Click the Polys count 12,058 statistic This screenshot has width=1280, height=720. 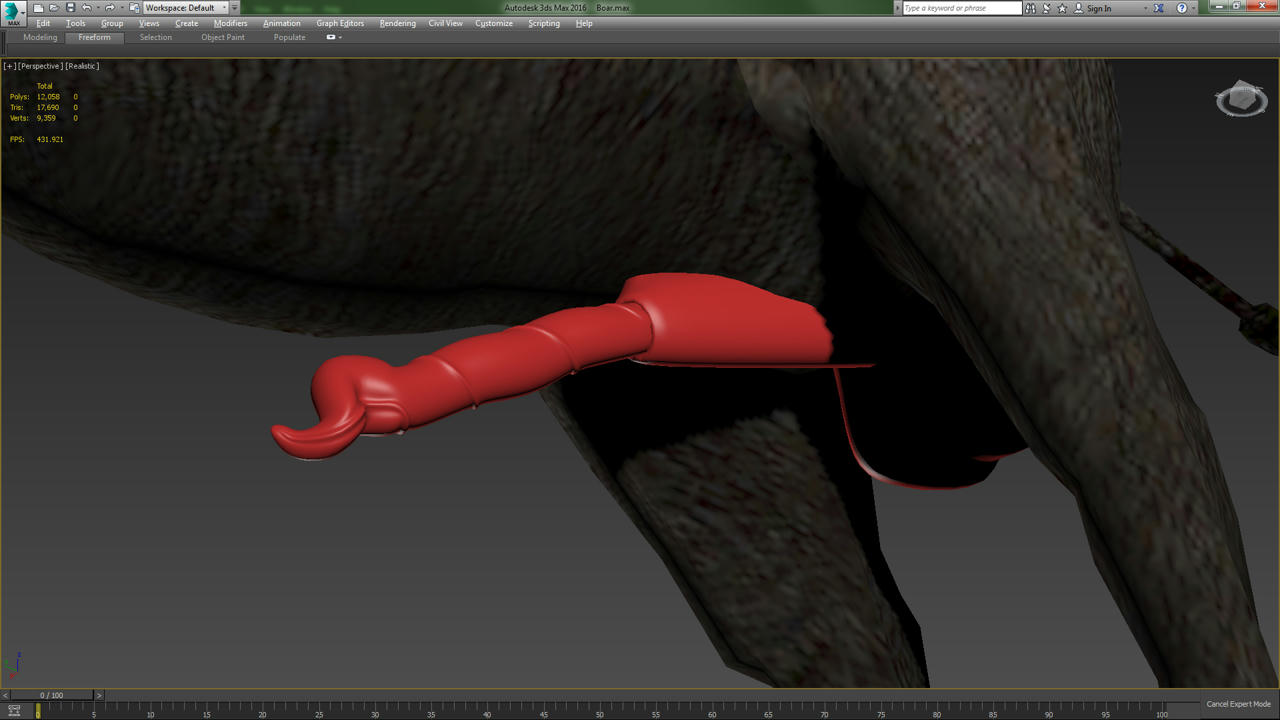pyautogui.click(x=48, y=96)
